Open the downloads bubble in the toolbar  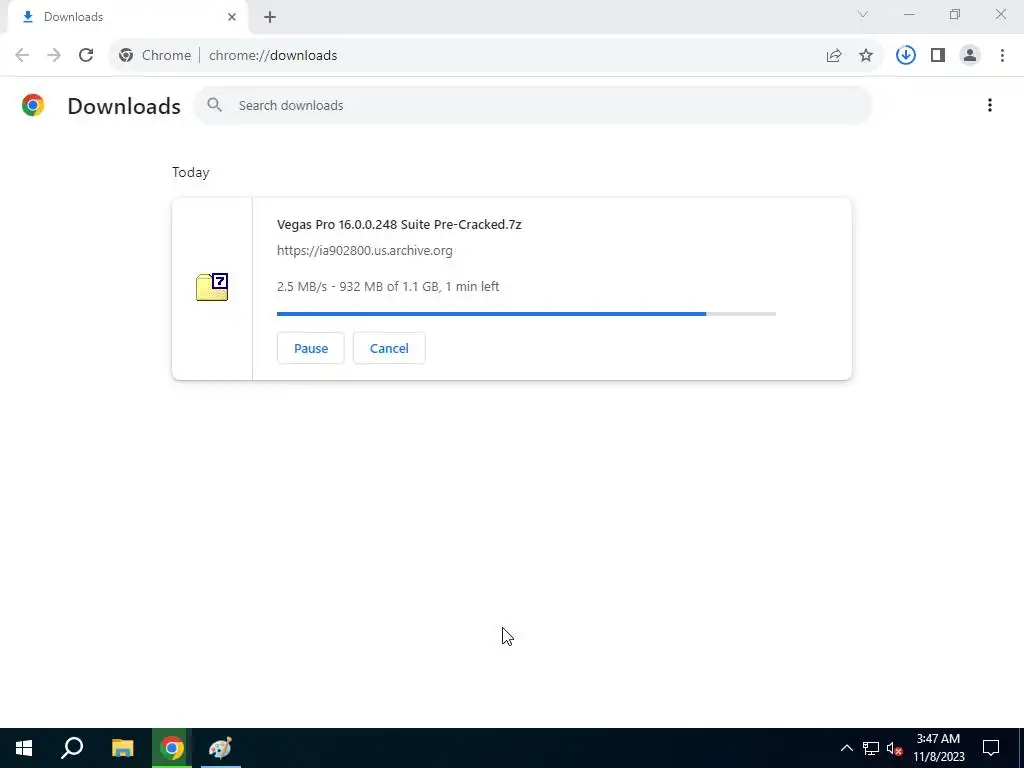pos(906,56)
